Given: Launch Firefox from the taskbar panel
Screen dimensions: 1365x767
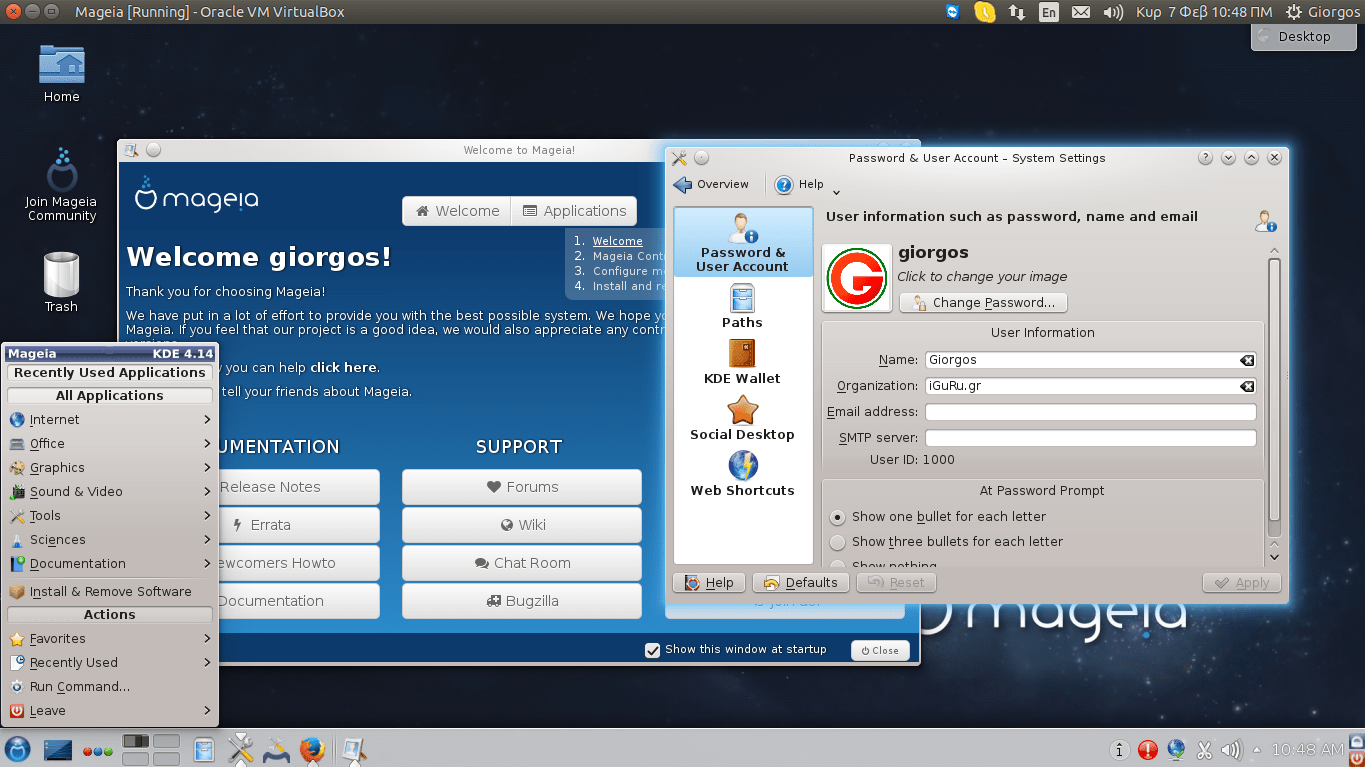Looking at the screenshot, I should click(312, 749).
